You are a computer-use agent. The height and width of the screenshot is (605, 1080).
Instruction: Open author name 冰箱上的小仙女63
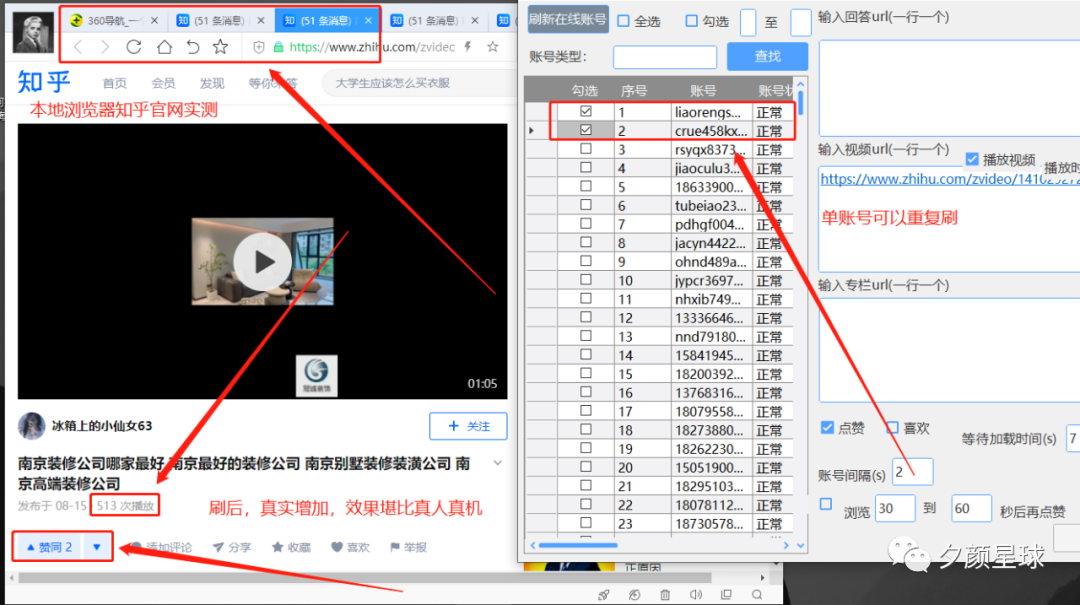pos(102,426)
